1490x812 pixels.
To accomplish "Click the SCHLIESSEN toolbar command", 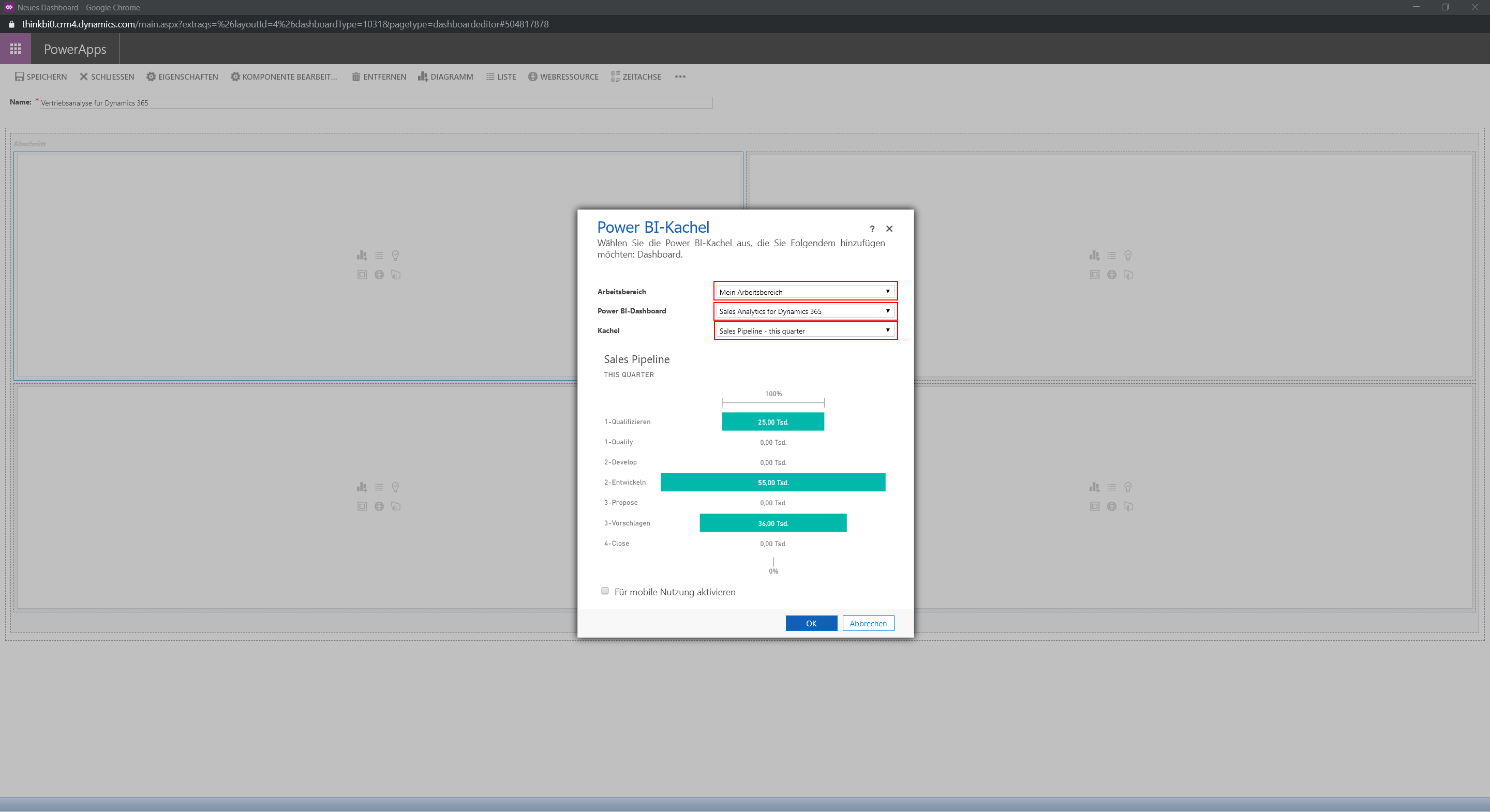I will (x=107, y=77).
